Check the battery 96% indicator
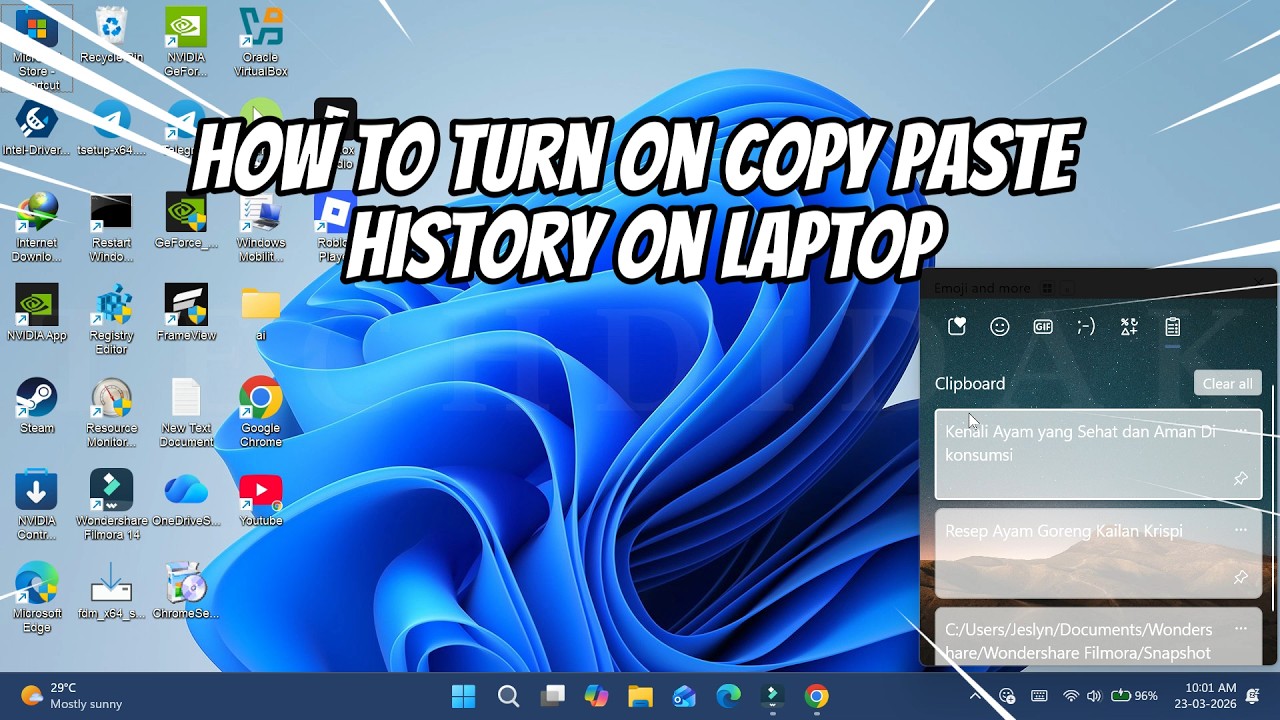Image resolution: width=1280 pixels, height=720 pixels. 1134,696
